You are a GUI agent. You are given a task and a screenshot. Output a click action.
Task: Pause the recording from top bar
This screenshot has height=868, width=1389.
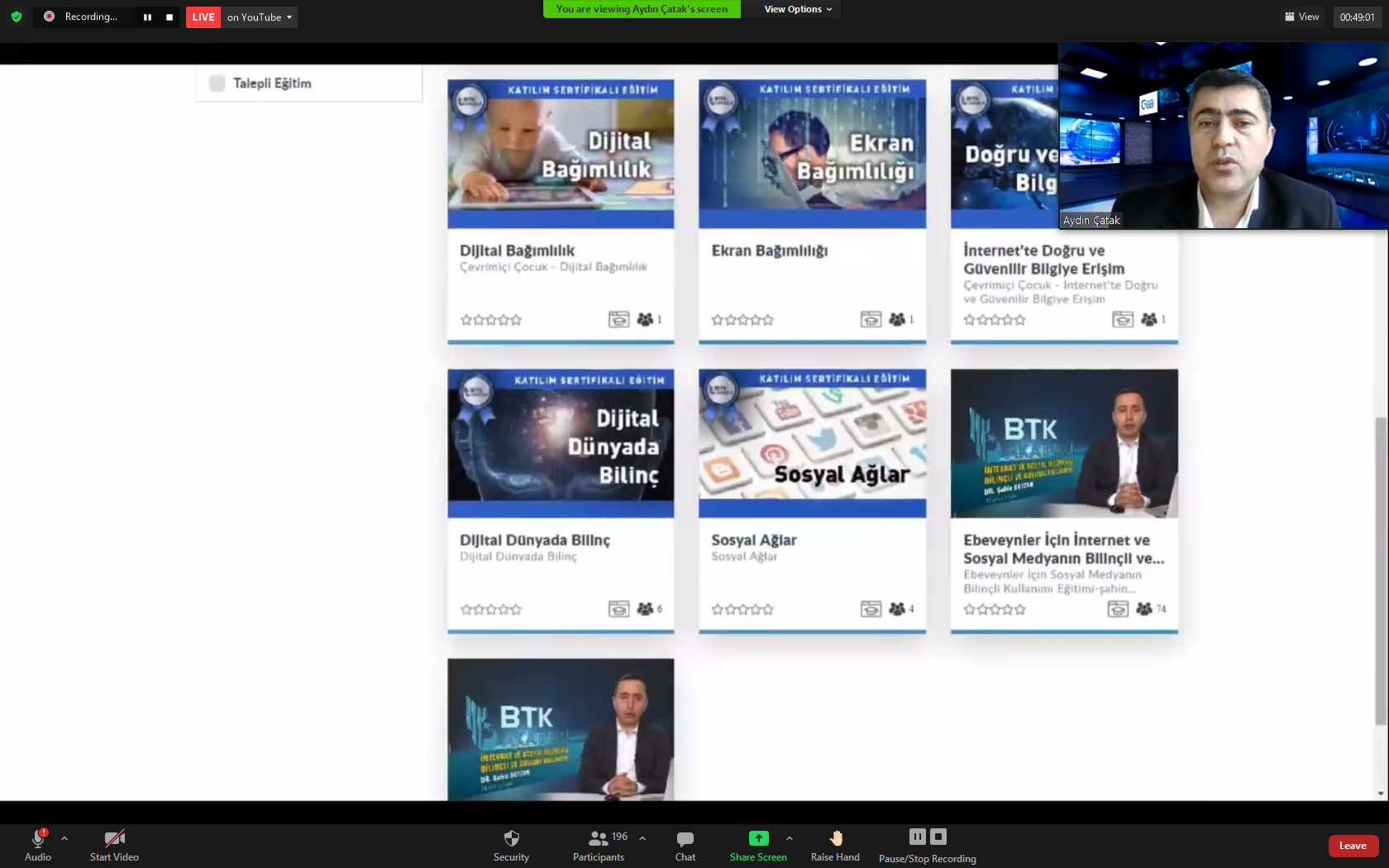click(147, 17)
